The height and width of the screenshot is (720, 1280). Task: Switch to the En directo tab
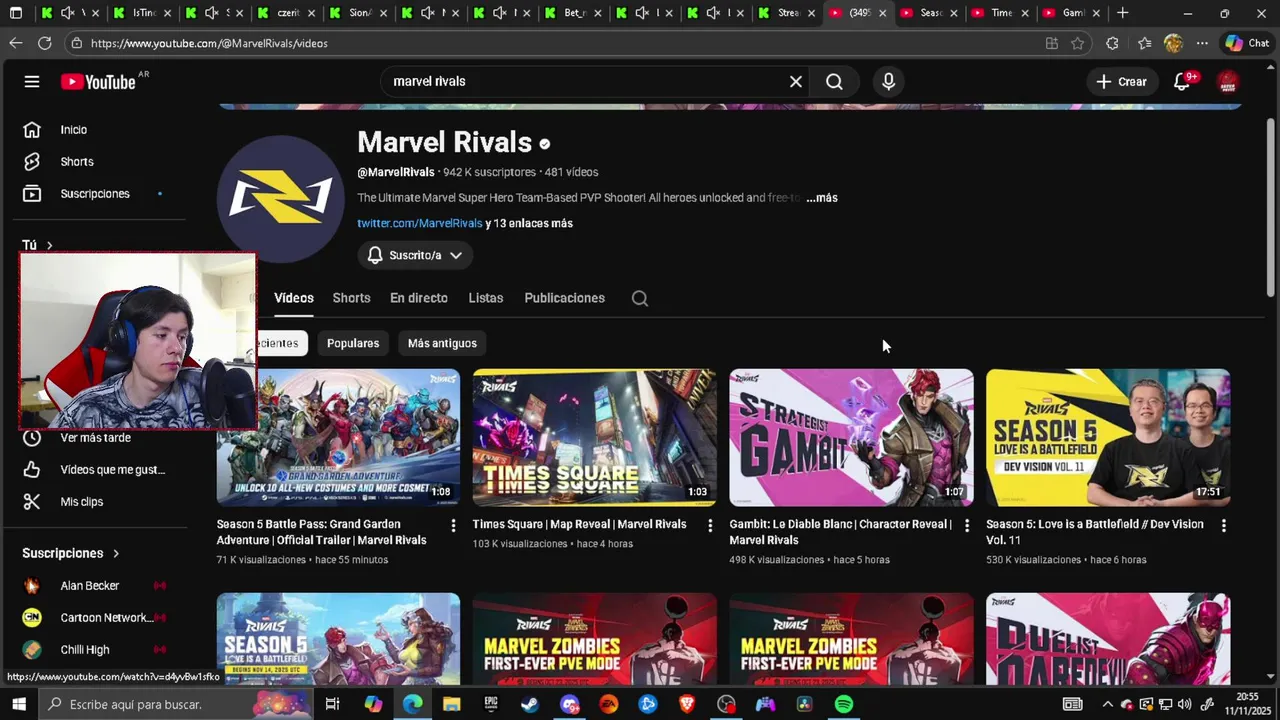click(419, 298)
